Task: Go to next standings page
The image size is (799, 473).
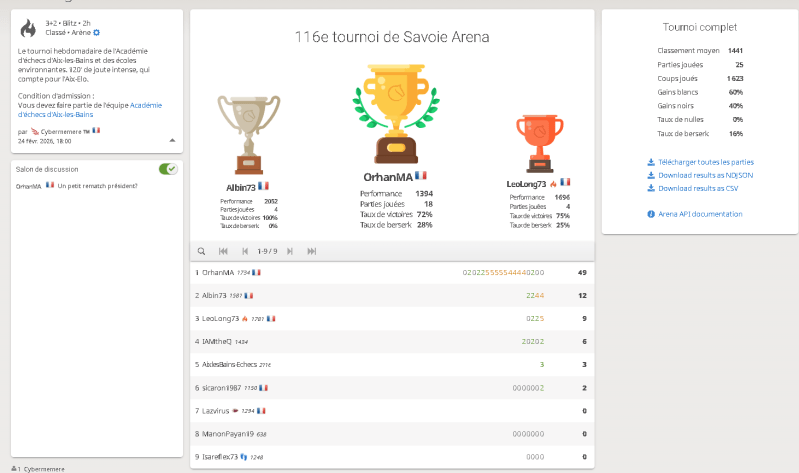Action: pyautogui.click(x=290, y=251)
